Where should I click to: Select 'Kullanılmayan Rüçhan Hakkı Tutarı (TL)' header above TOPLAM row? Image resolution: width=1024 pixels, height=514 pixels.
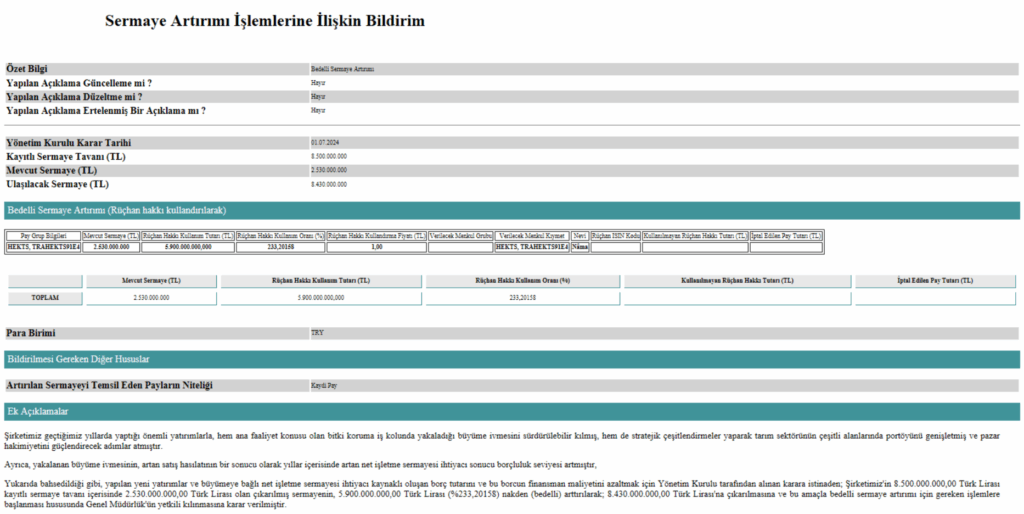point(737,281)
